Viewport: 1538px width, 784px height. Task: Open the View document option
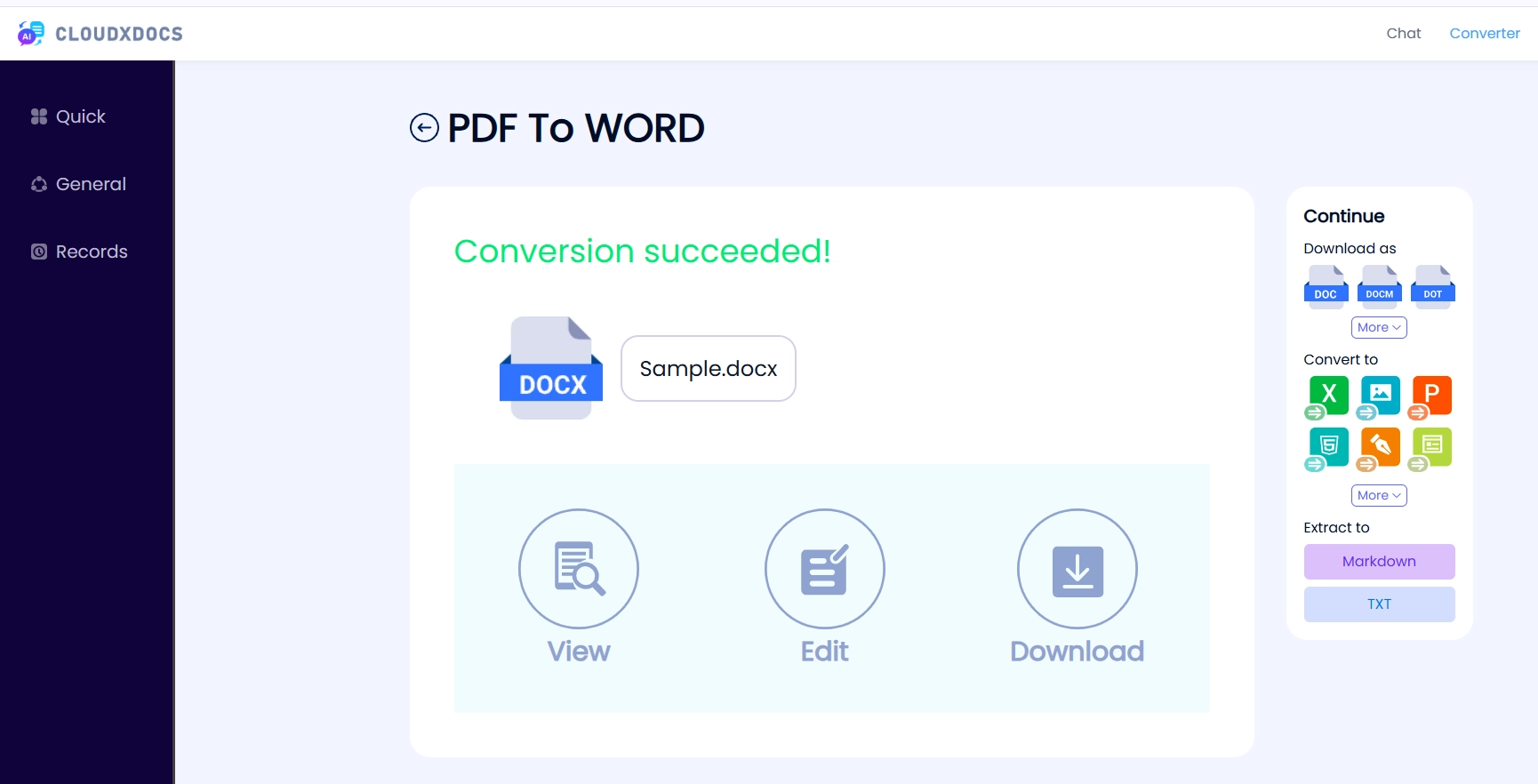[579, 569]
